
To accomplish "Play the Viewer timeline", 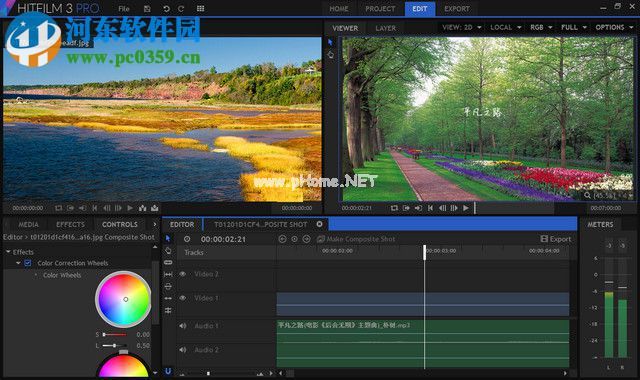I will (466, 208).
